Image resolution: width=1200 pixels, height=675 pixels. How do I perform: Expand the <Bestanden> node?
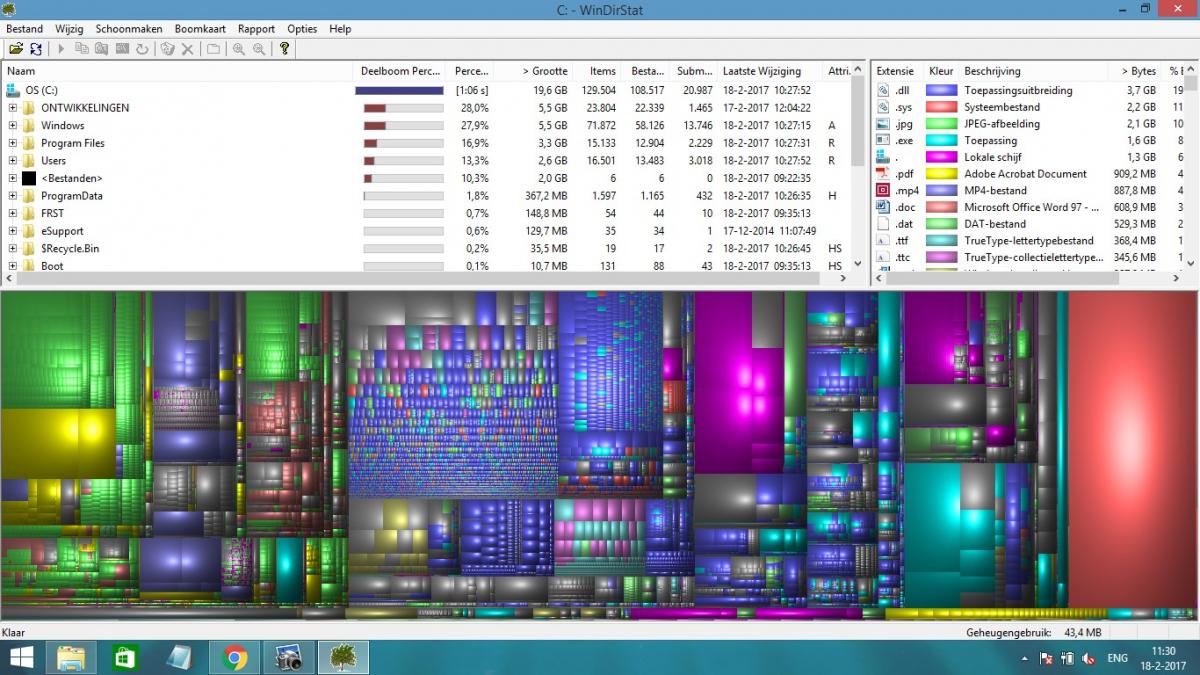(13, 178)
